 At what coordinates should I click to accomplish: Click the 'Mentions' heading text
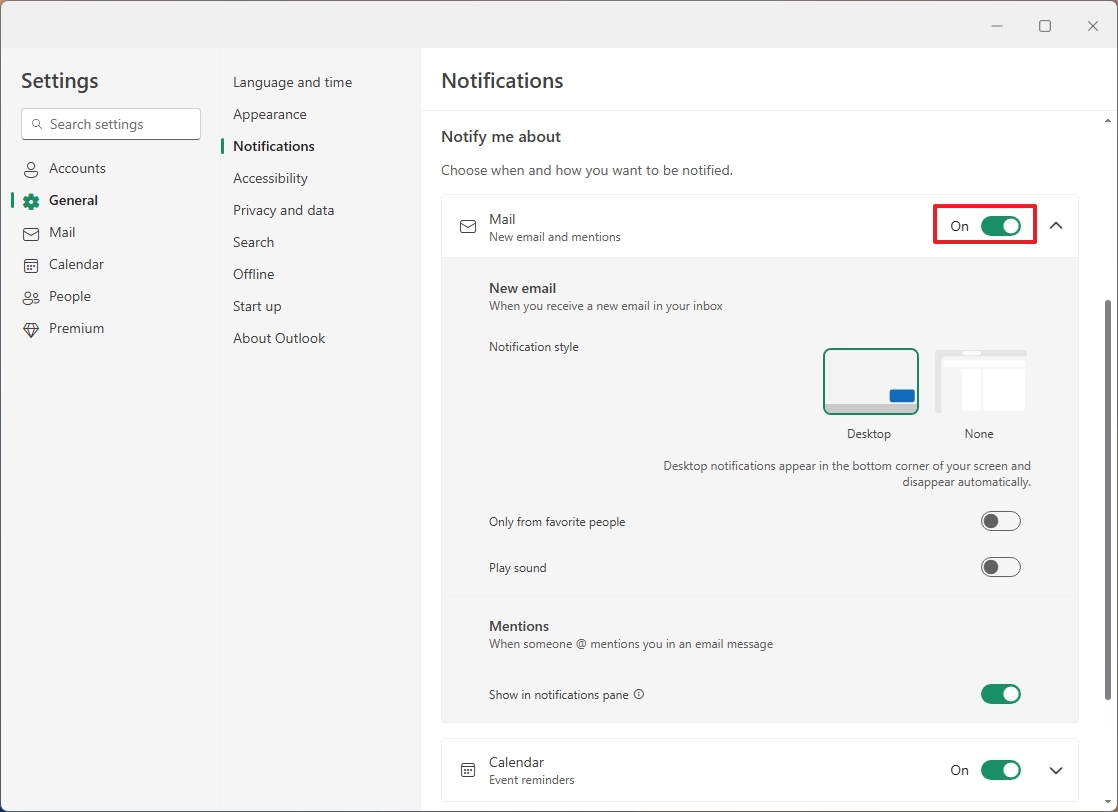point(518,626)
